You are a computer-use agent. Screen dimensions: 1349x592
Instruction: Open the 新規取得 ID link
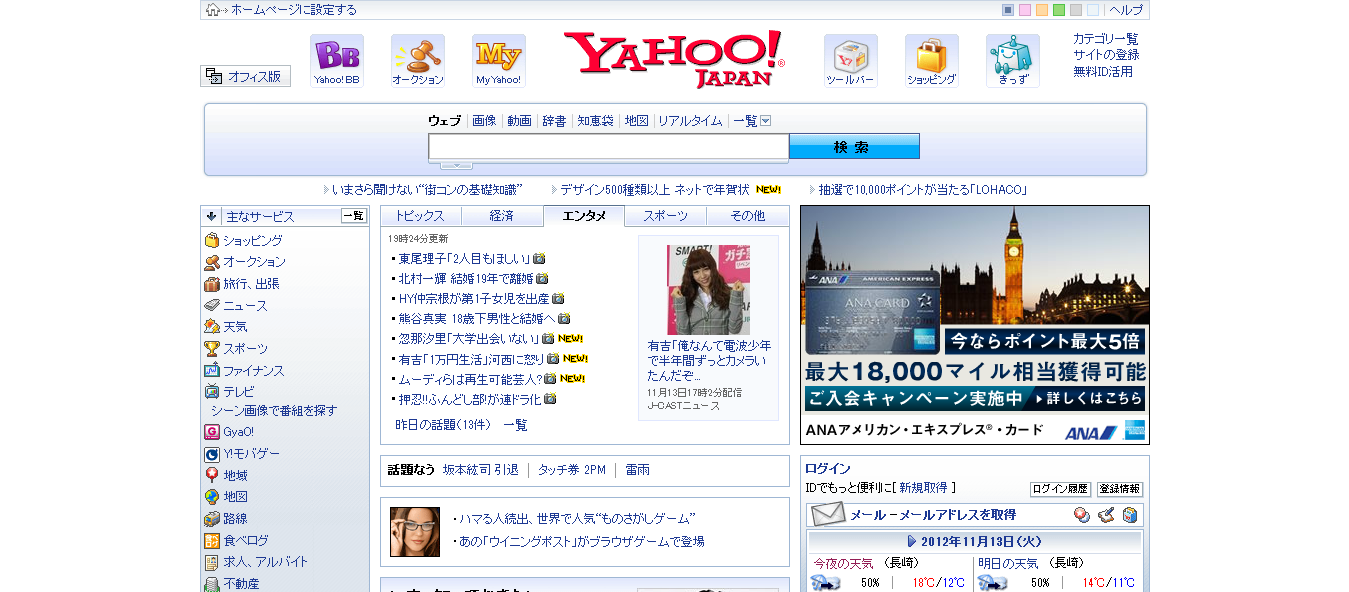tap(923, 488)
